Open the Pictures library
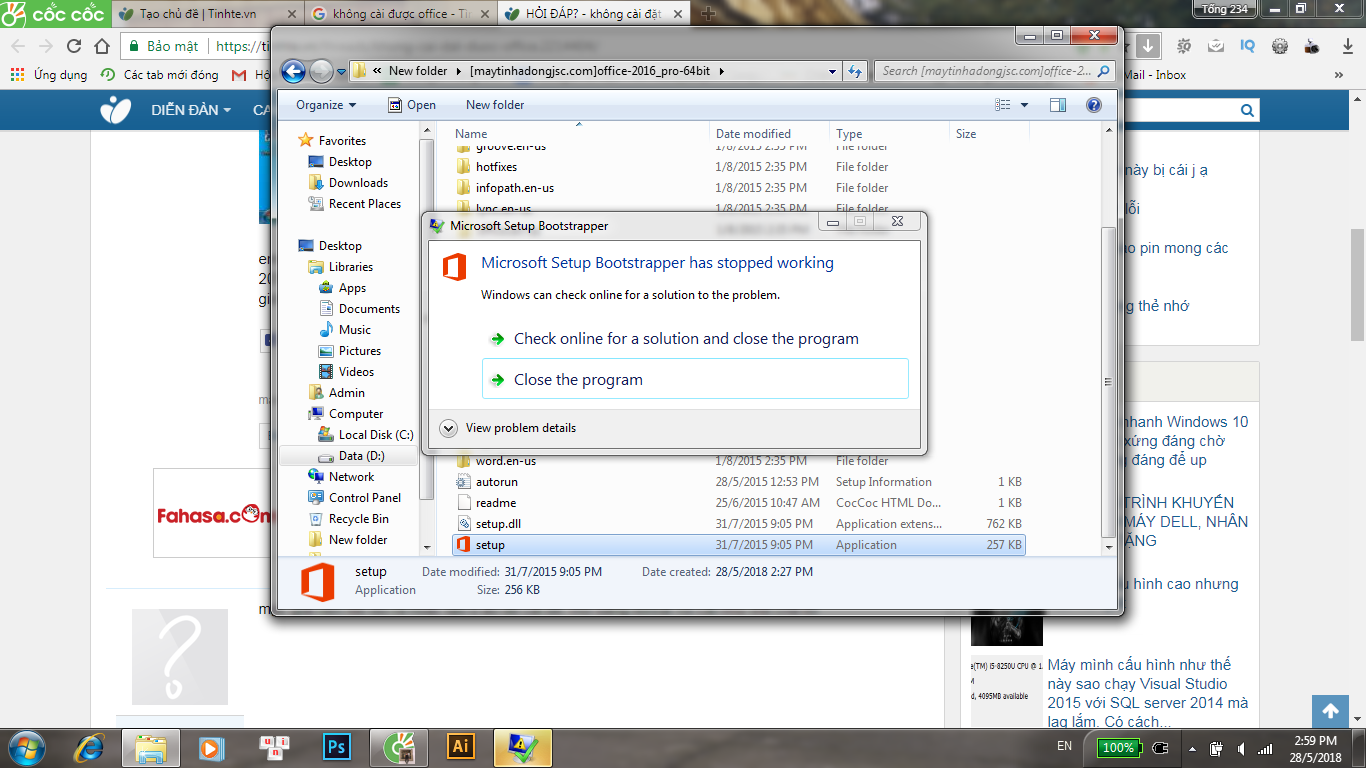The height and width of the screenshot is (768, 1366). click(359, 351)
